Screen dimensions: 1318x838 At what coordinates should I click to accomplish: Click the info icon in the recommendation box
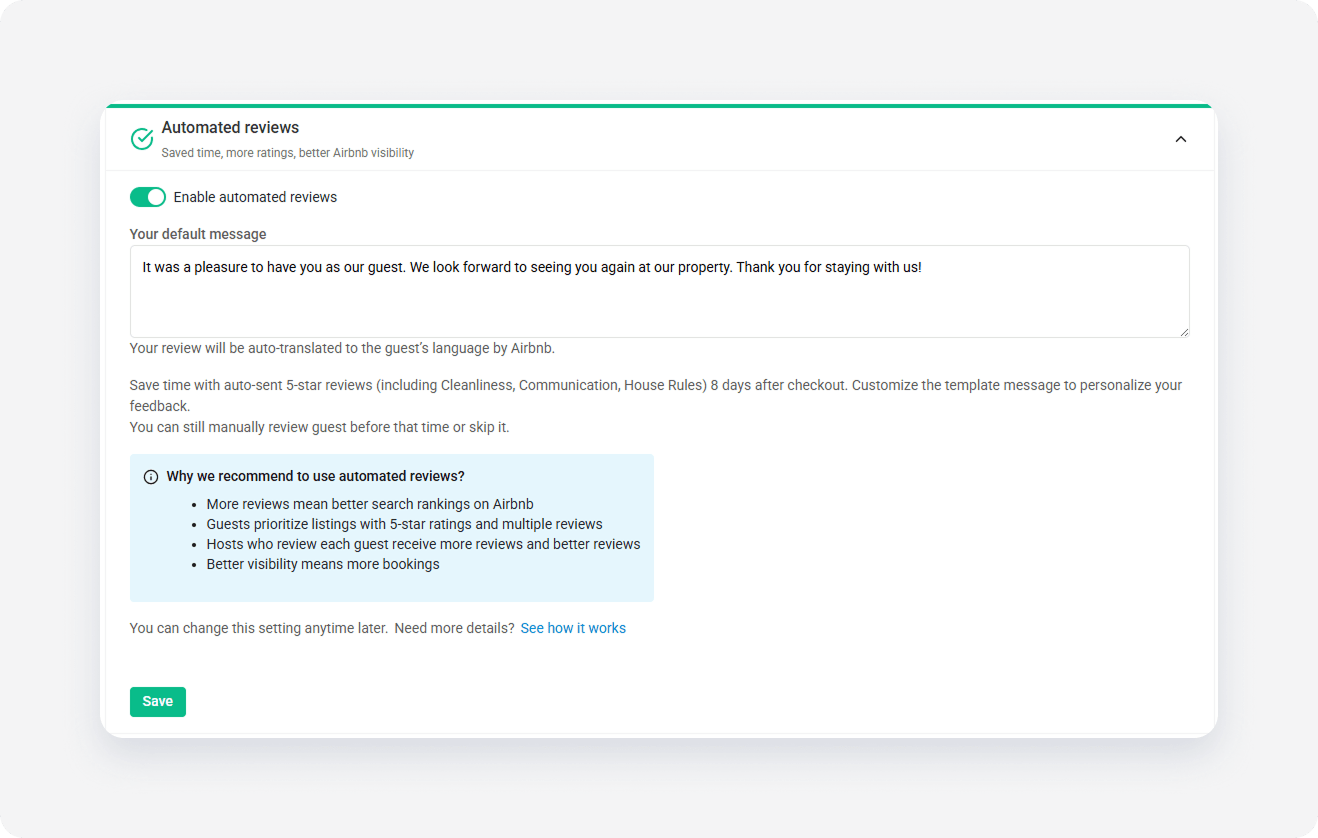[x=151, y=477]
